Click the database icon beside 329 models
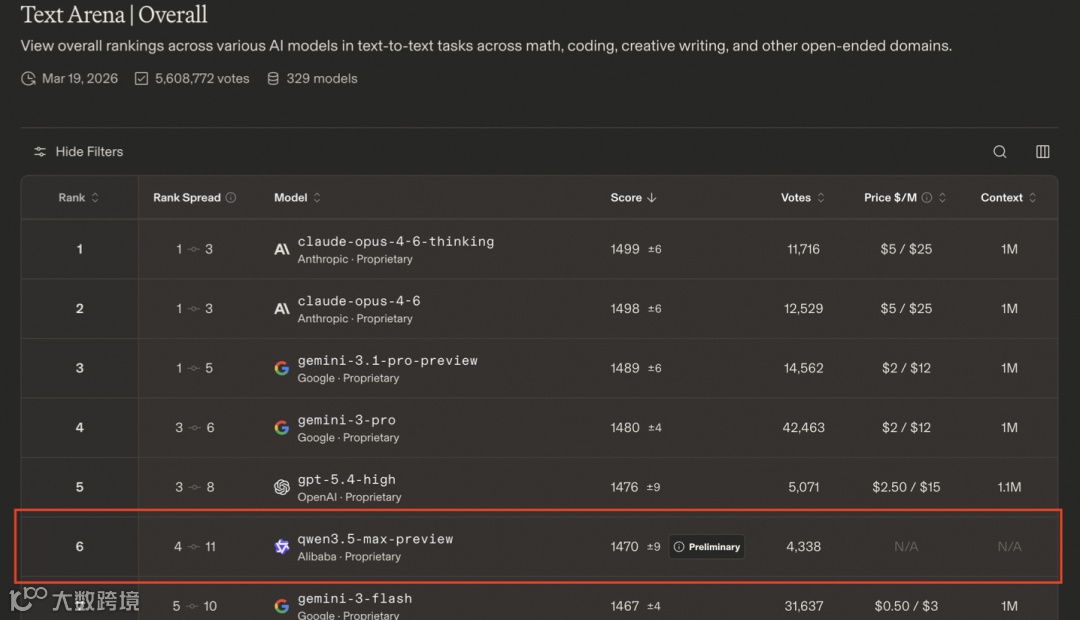Viewport: 1080px width, 620px height. [x=273, y=79]
